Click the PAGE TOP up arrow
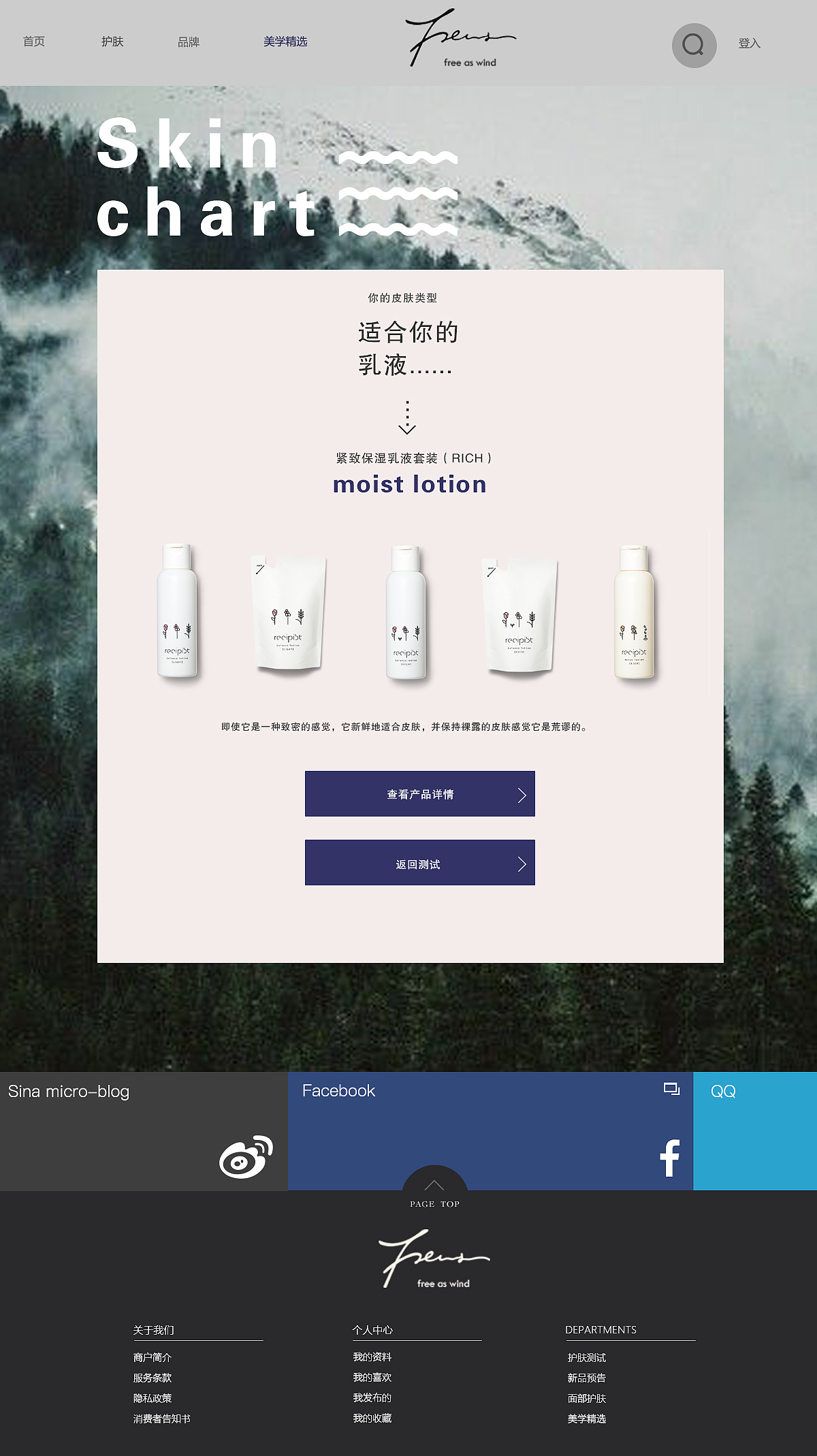The image size is (817, 1456). pos(434,1186)
